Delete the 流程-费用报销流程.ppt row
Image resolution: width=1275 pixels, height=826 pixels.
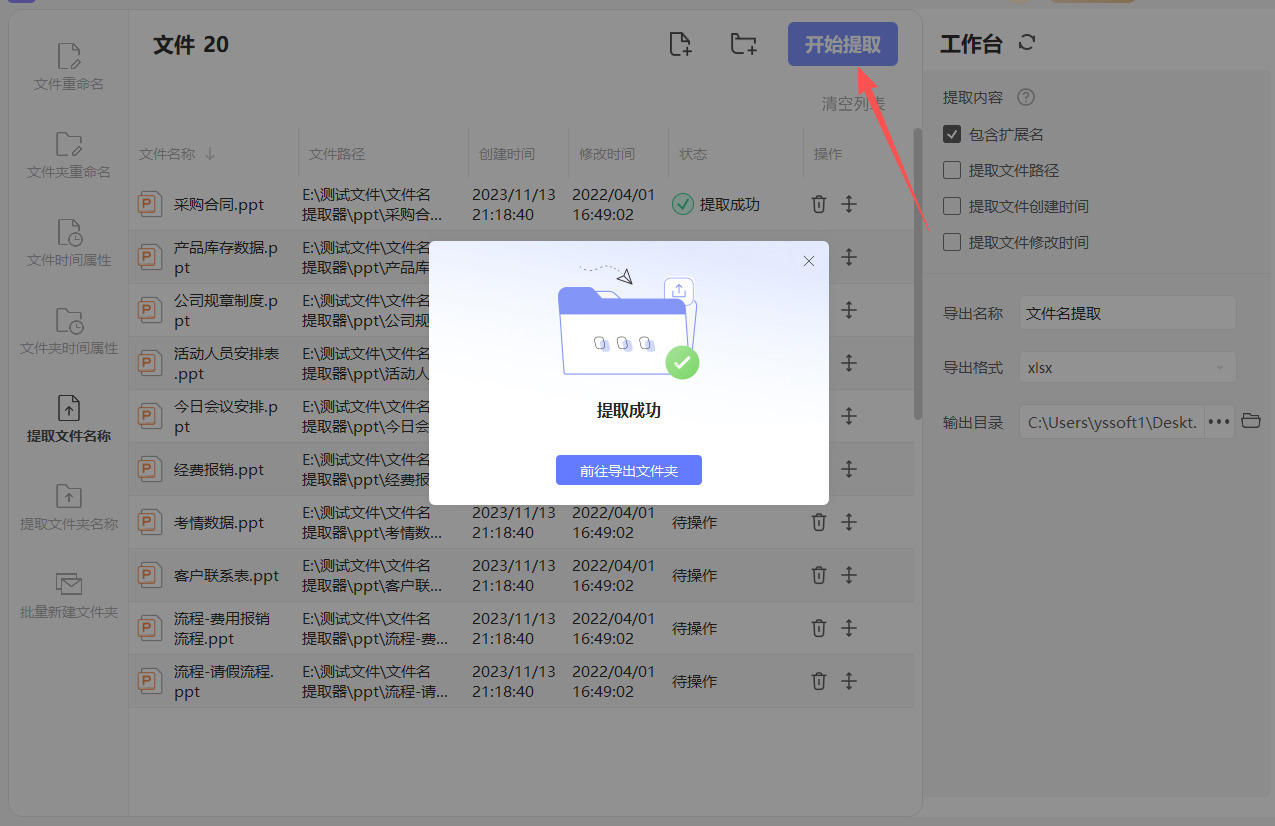(819, 628)
